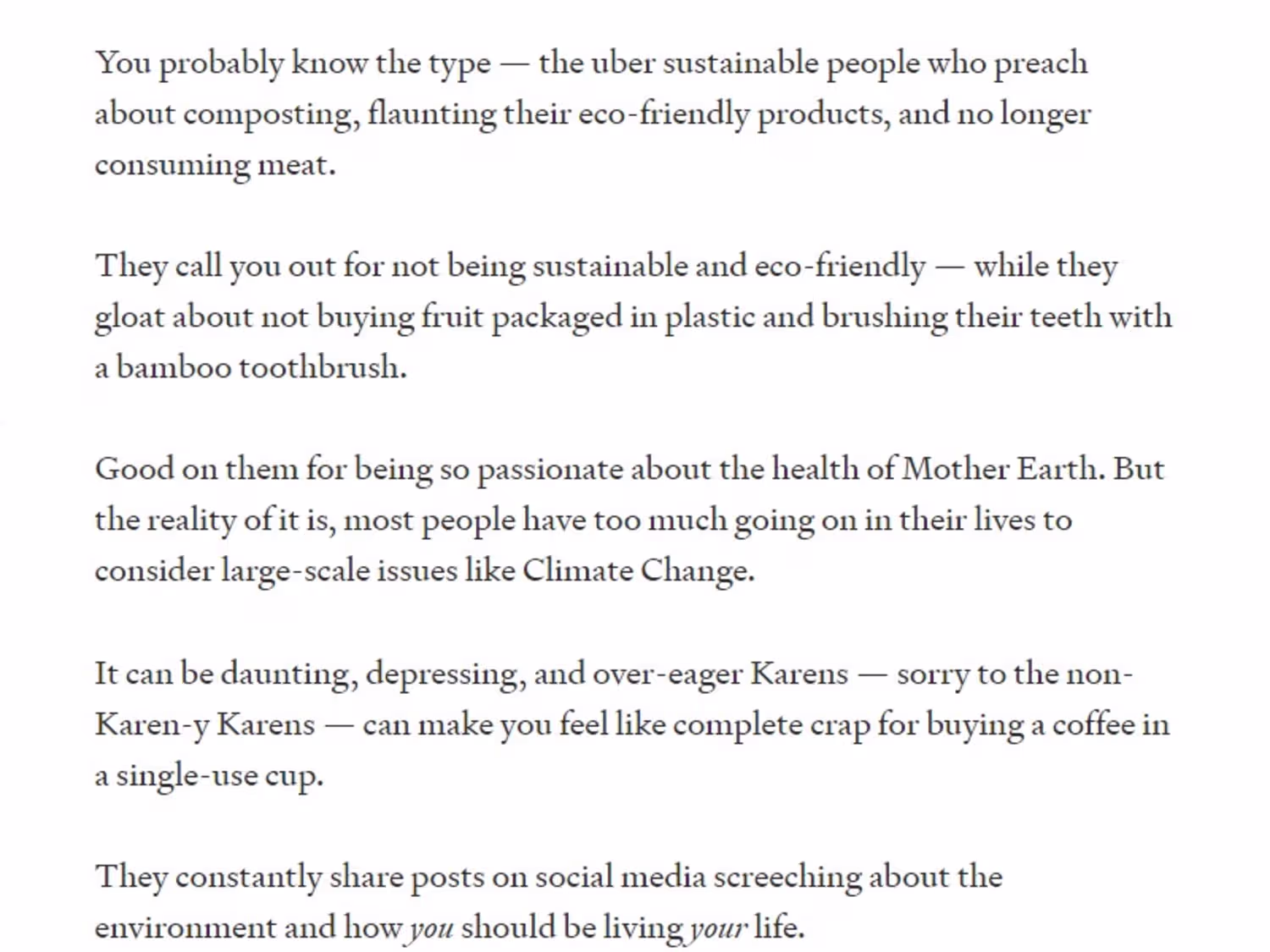The height and width of the screenshot is (952, 1270).
Task: Click the word 'flaunting'
Action: [432, 114]
